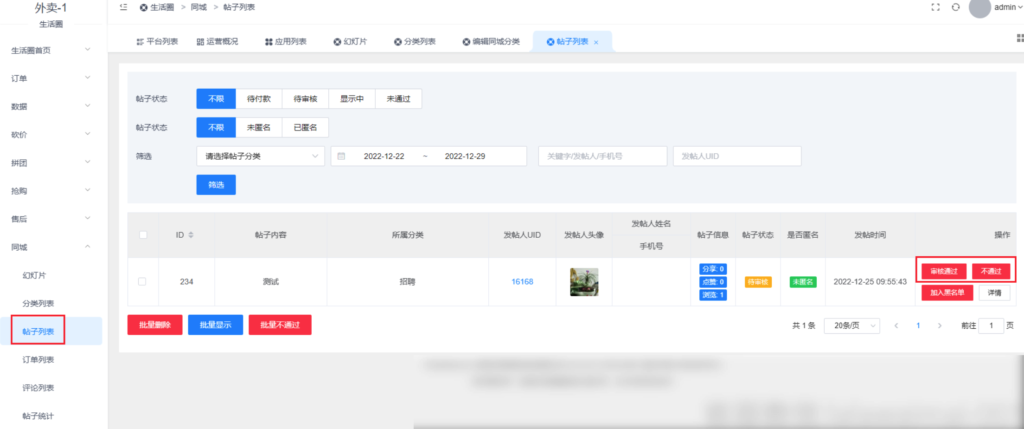Viewport: 1024px width, 429px height.
Task: Filter post status by 显示中
Action: (x=352, y=99)
